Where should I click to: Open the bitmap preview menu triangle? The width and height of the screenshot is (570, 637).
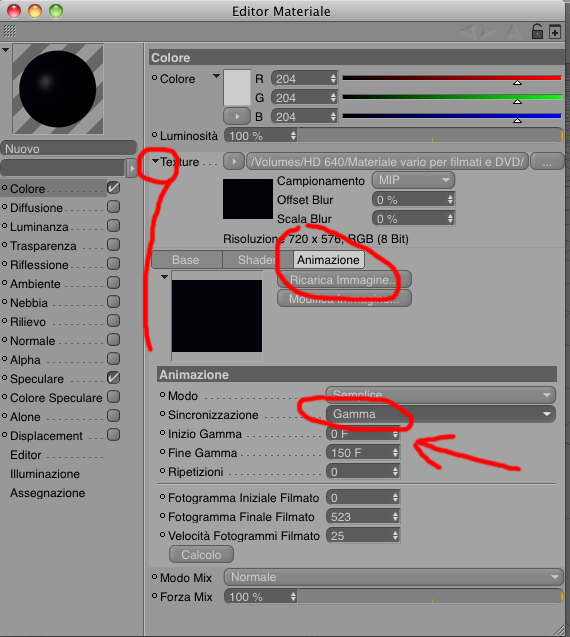[164, 277]
